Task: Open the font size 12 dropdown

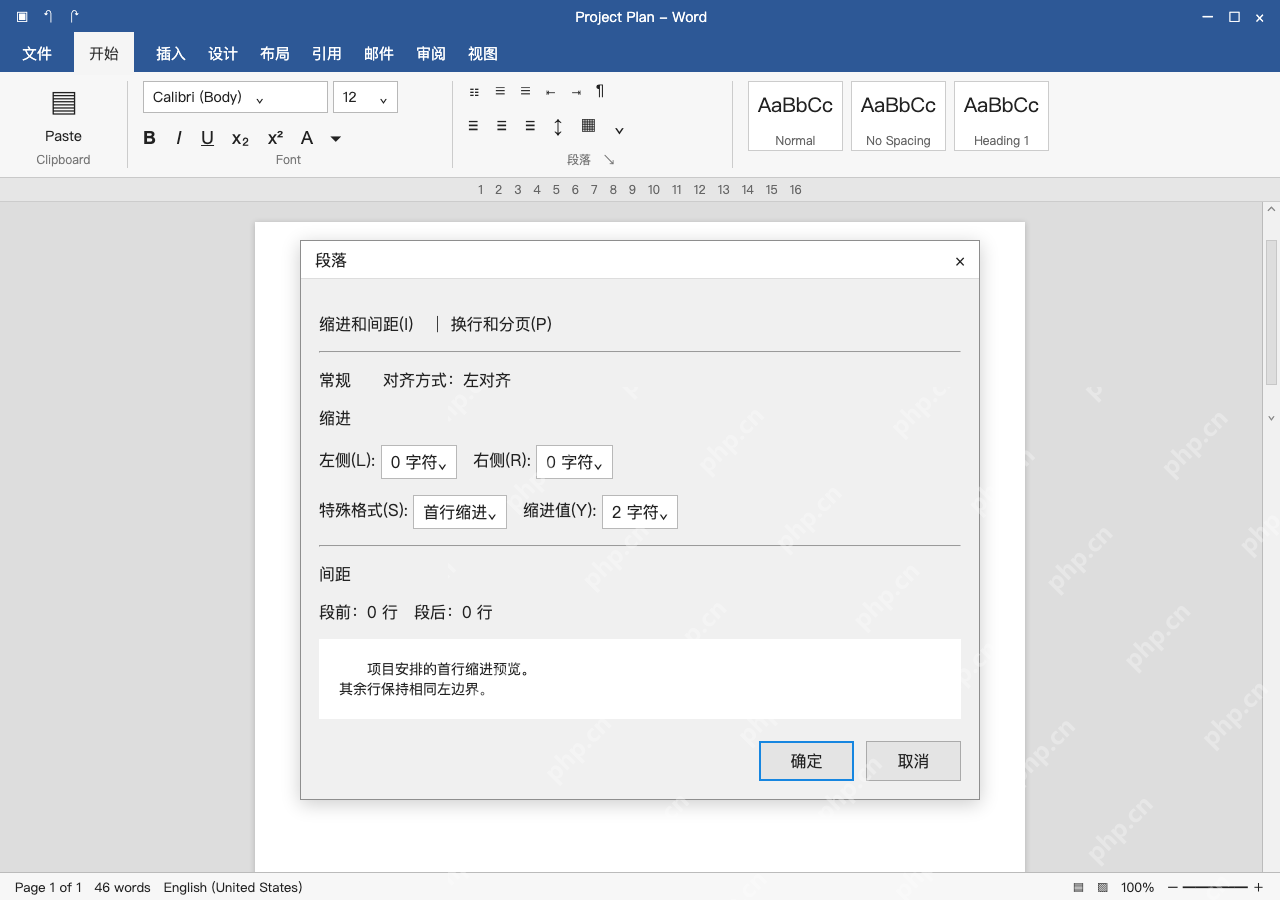Action: point(365,97)
